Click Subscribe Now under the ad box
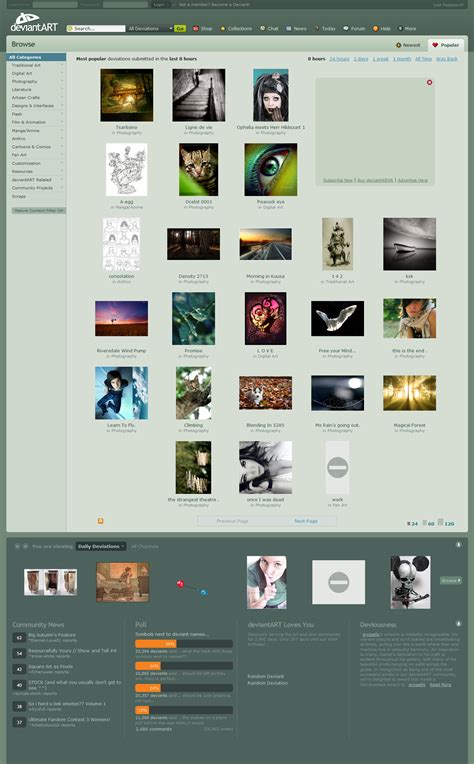The width and height of the screenshot is (474, 764). pyautogui.click(x=338, y=180)
